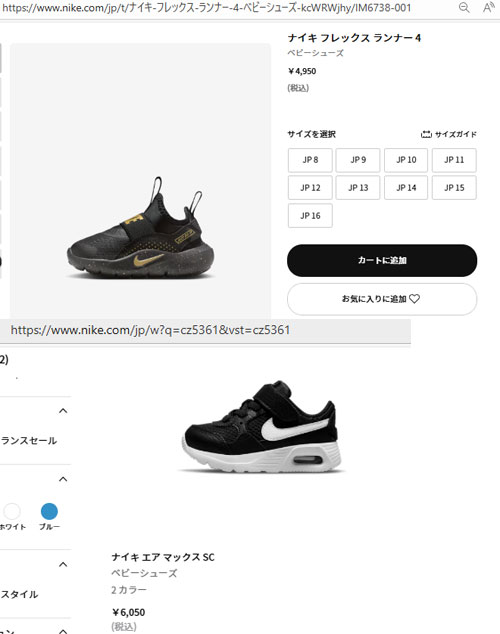
Task: Click the Air Max SC shoe thumbnail
Action: (261, 426)
